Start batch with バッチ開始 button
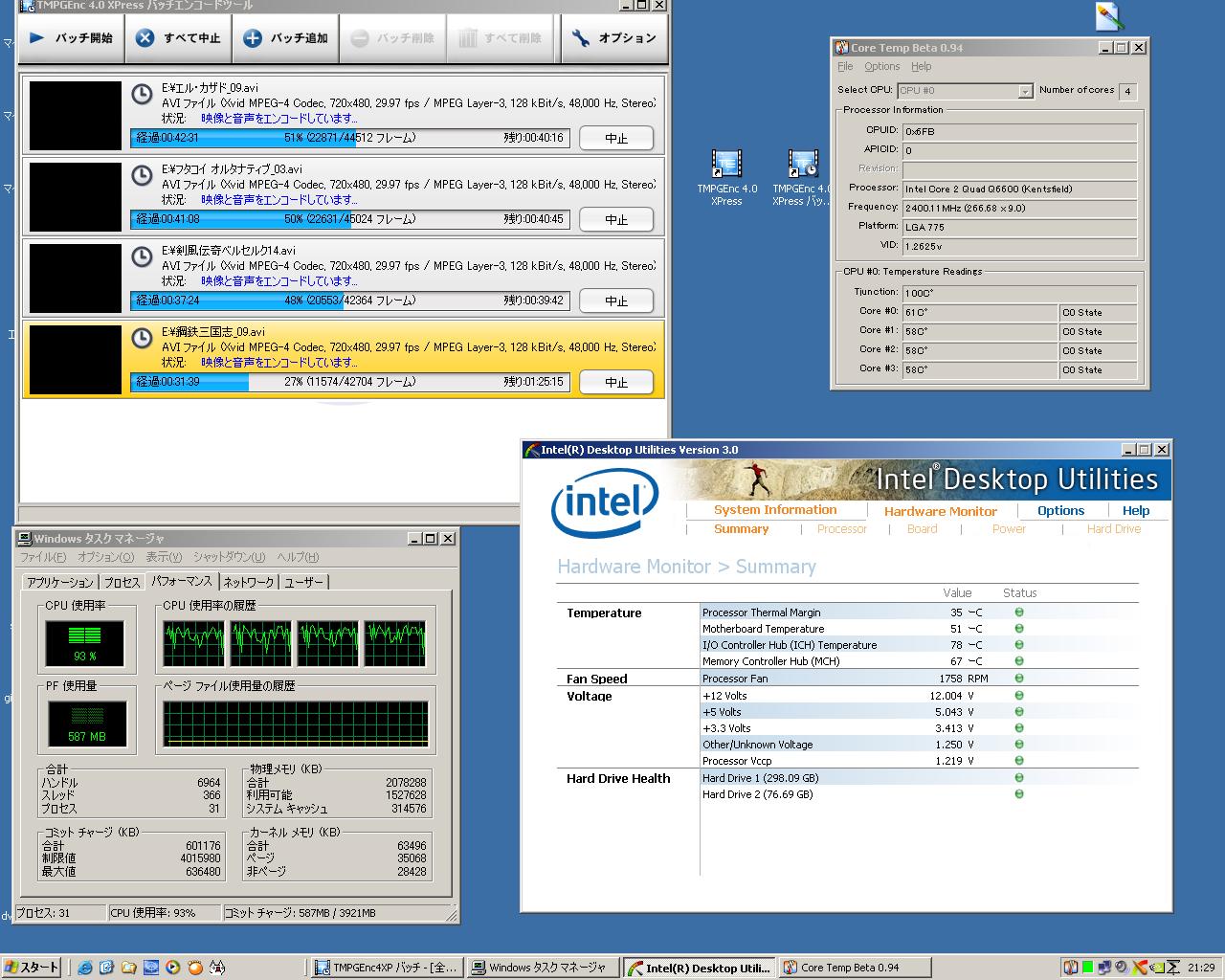Viewport: 1225px width, 980px height. [72, 38]
